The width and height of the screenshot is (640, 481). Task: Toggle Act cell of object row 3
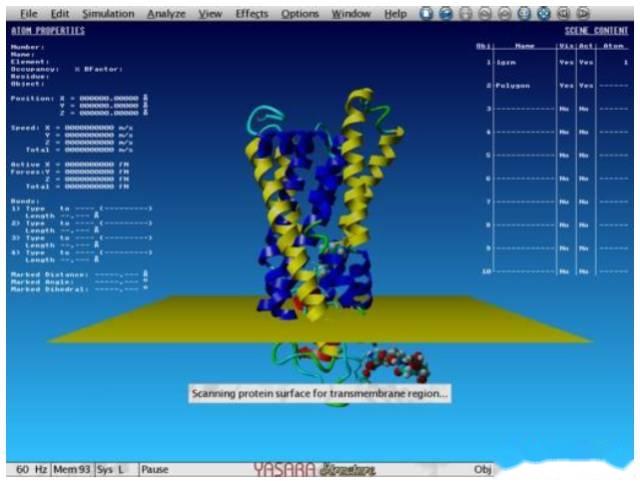(x=584, y=109)
